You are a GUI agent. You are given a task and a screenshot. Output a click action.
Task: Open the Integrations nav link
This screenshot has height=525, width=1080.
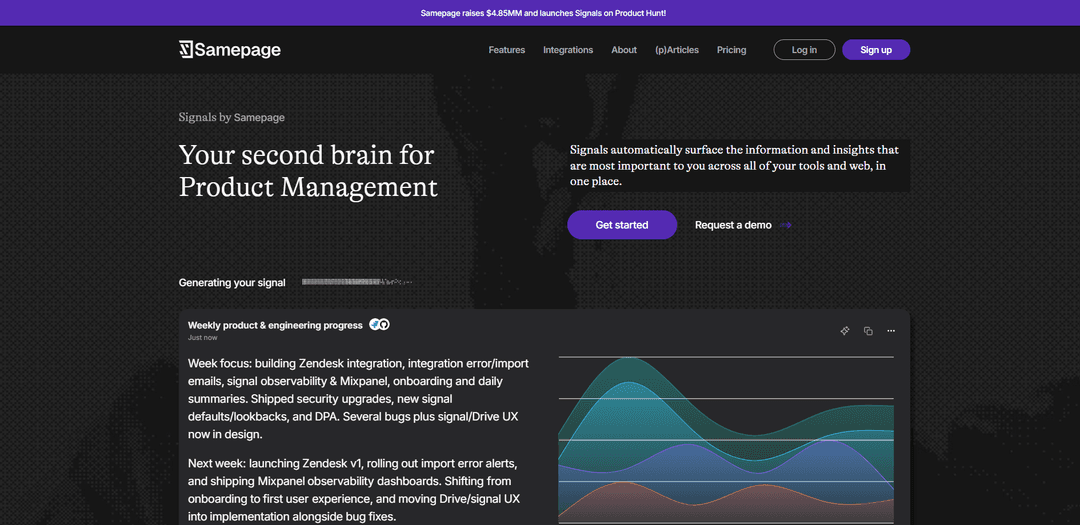568,50
